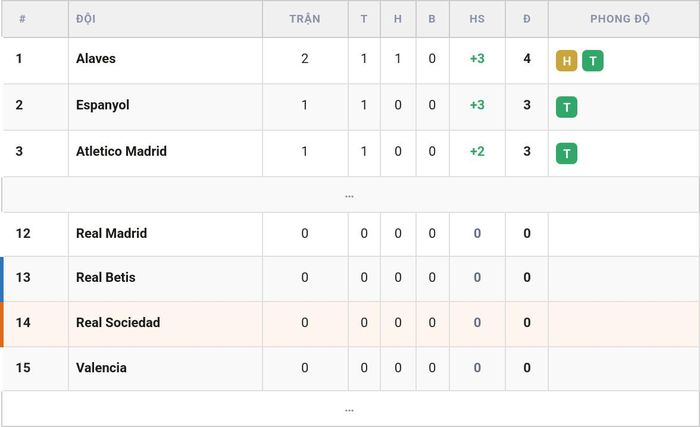Image resolution: width=700 pixels, height=427 pixels.
Task: Open the Espanyol team link
Action: coord(103,105)
